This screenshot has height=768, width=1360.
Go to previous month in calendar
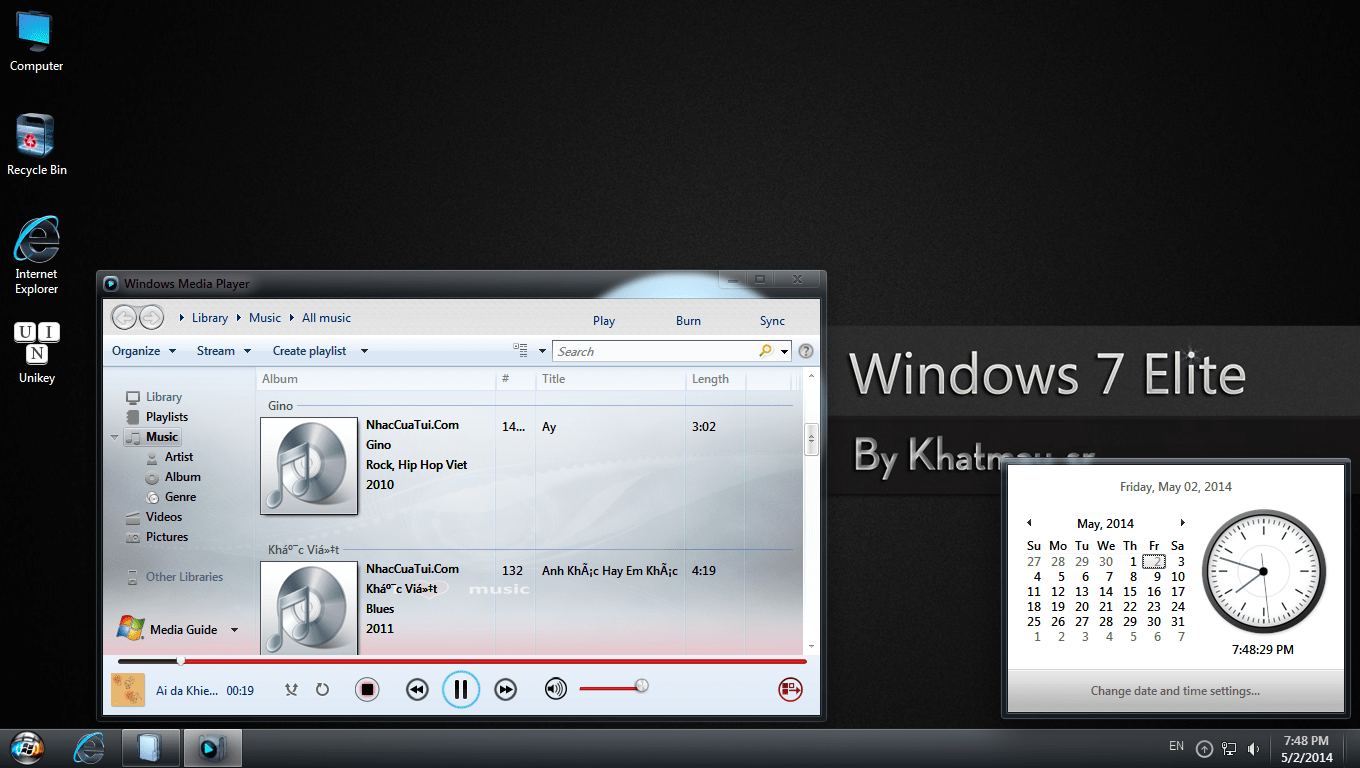click(x=1029, y=523)
